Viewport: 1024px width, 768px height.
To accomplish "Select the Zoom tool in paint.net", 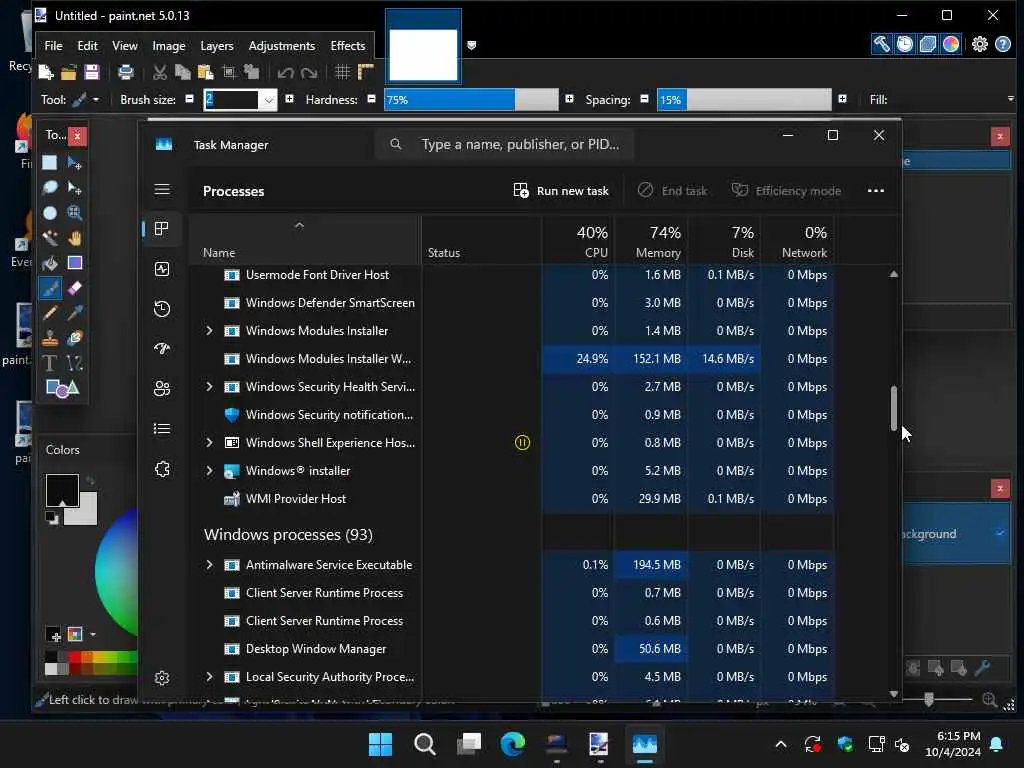I will pyautogui.click(x=74, y=213).
